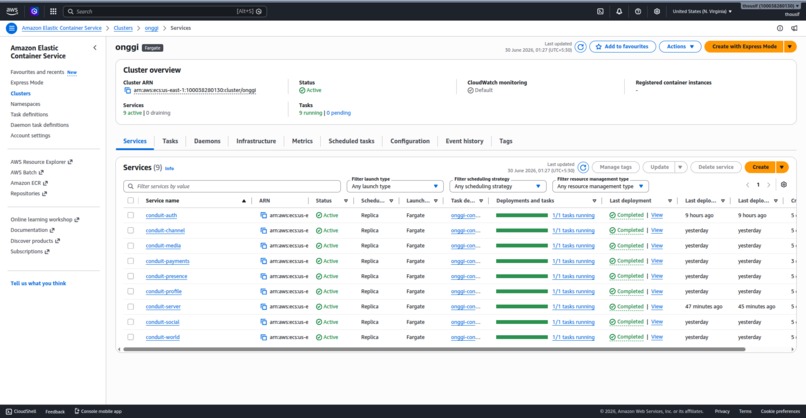Open the conduit-server service link
Viewport: 806px width, 418px height.
(x=163, y=307)
